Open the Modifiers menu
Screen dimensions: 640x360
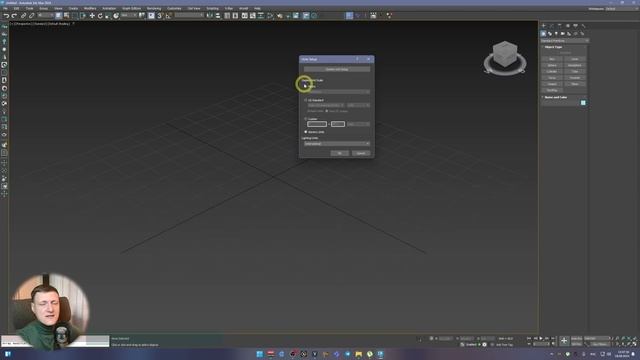coord(90,8)
